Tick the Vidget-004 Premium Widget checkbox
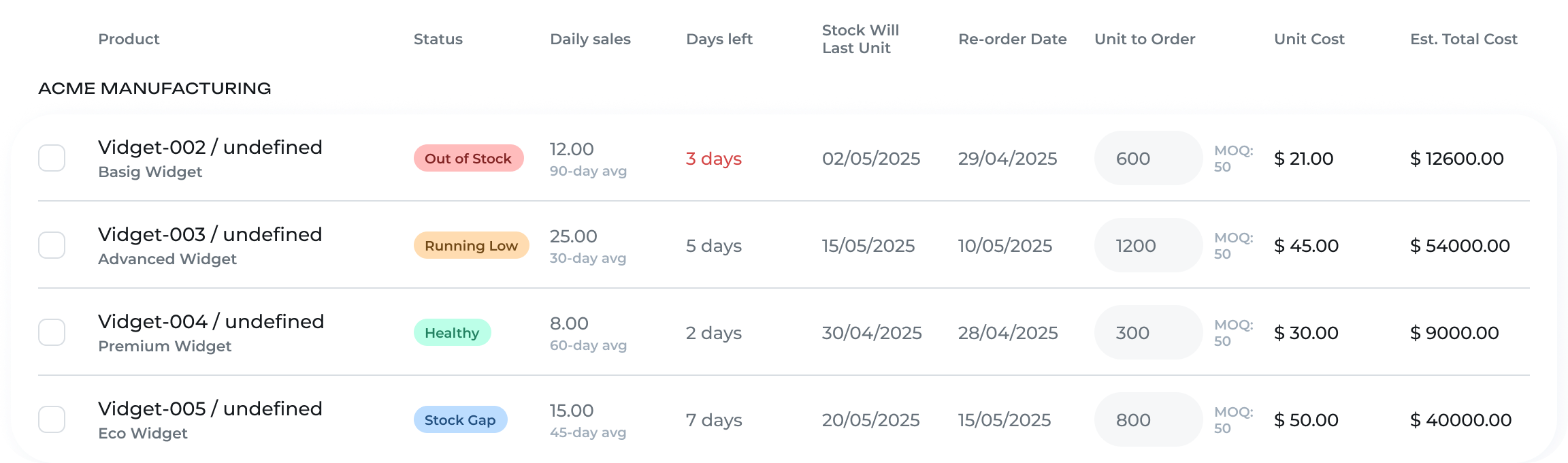Screen dimensions: 1568x463 (52, 332)
